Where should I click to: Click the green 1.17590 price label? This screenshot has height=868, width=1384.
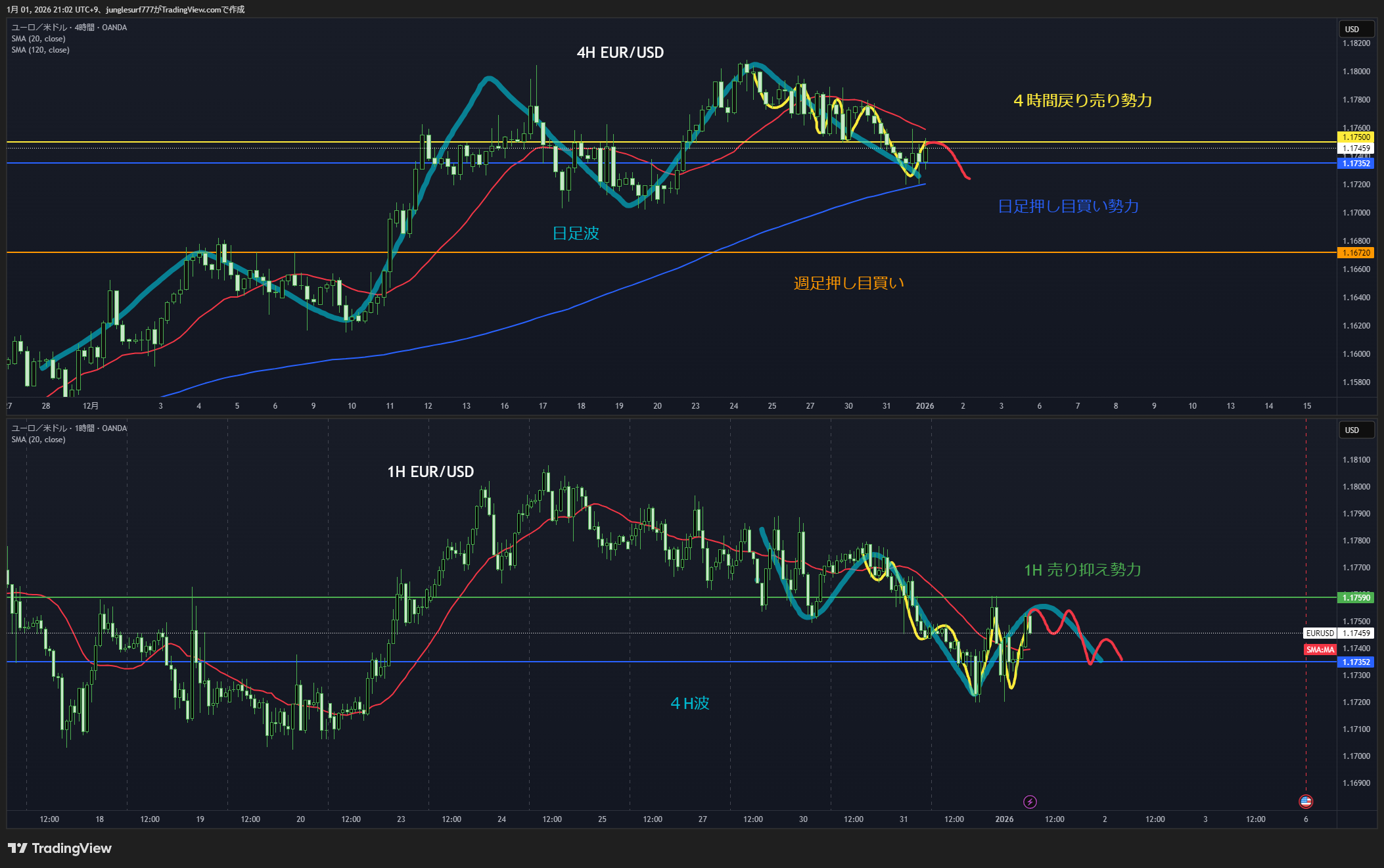point(1356,598)
